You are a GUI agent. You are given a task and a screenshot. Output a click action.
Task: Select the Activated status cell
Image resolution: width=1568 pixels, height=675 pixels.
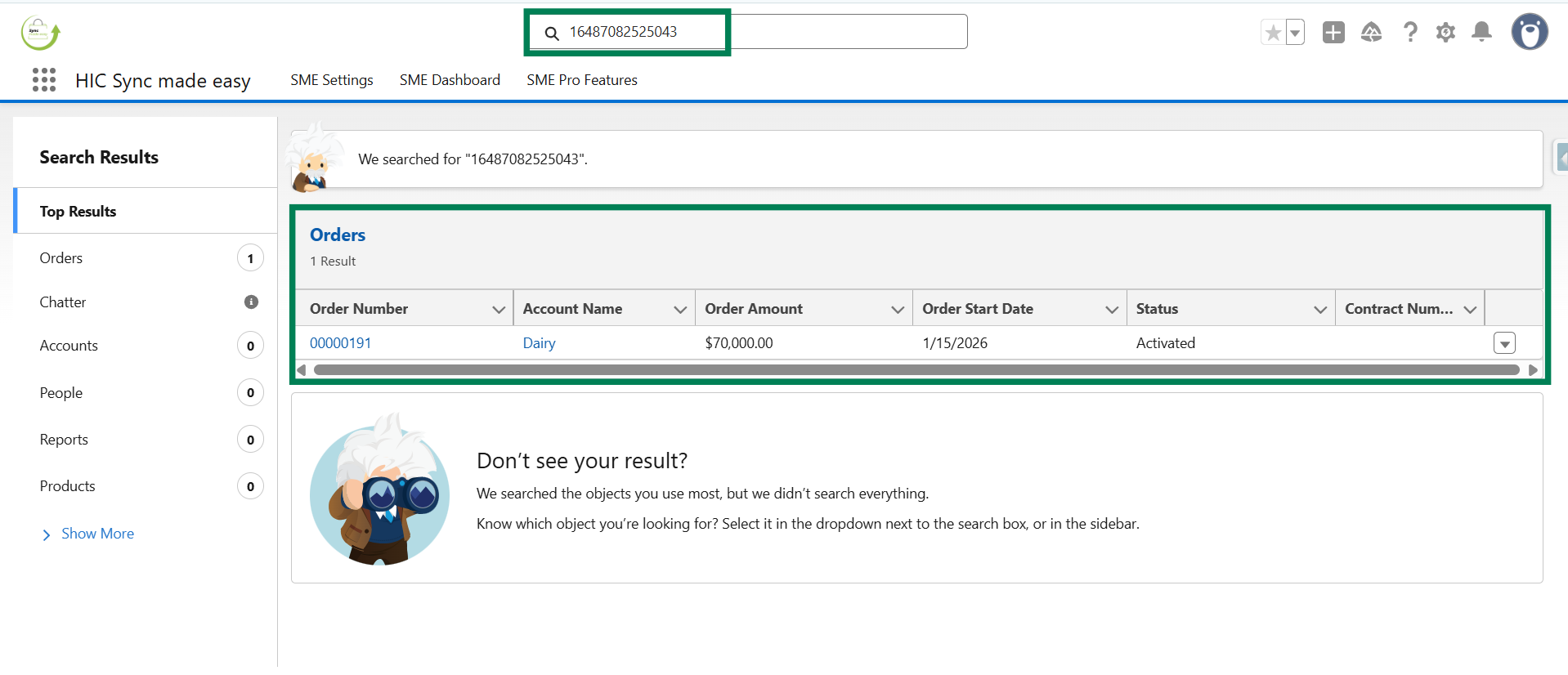1166,343
